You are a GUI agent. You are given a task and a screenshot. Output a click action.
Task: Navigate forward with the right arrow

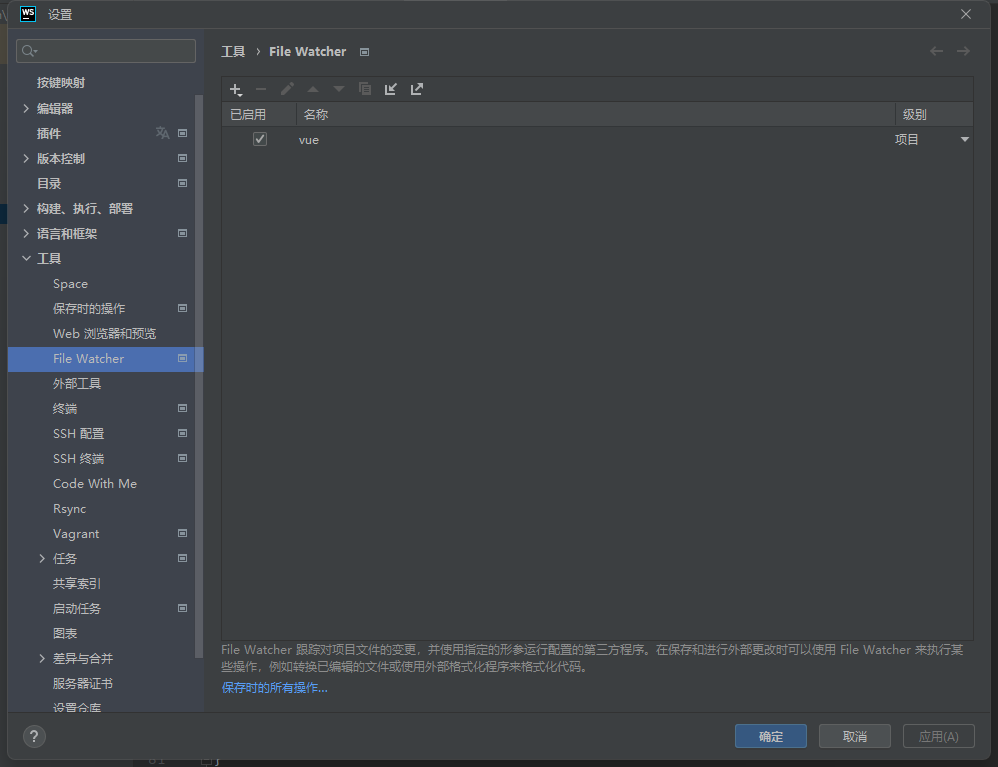point(963,51)
